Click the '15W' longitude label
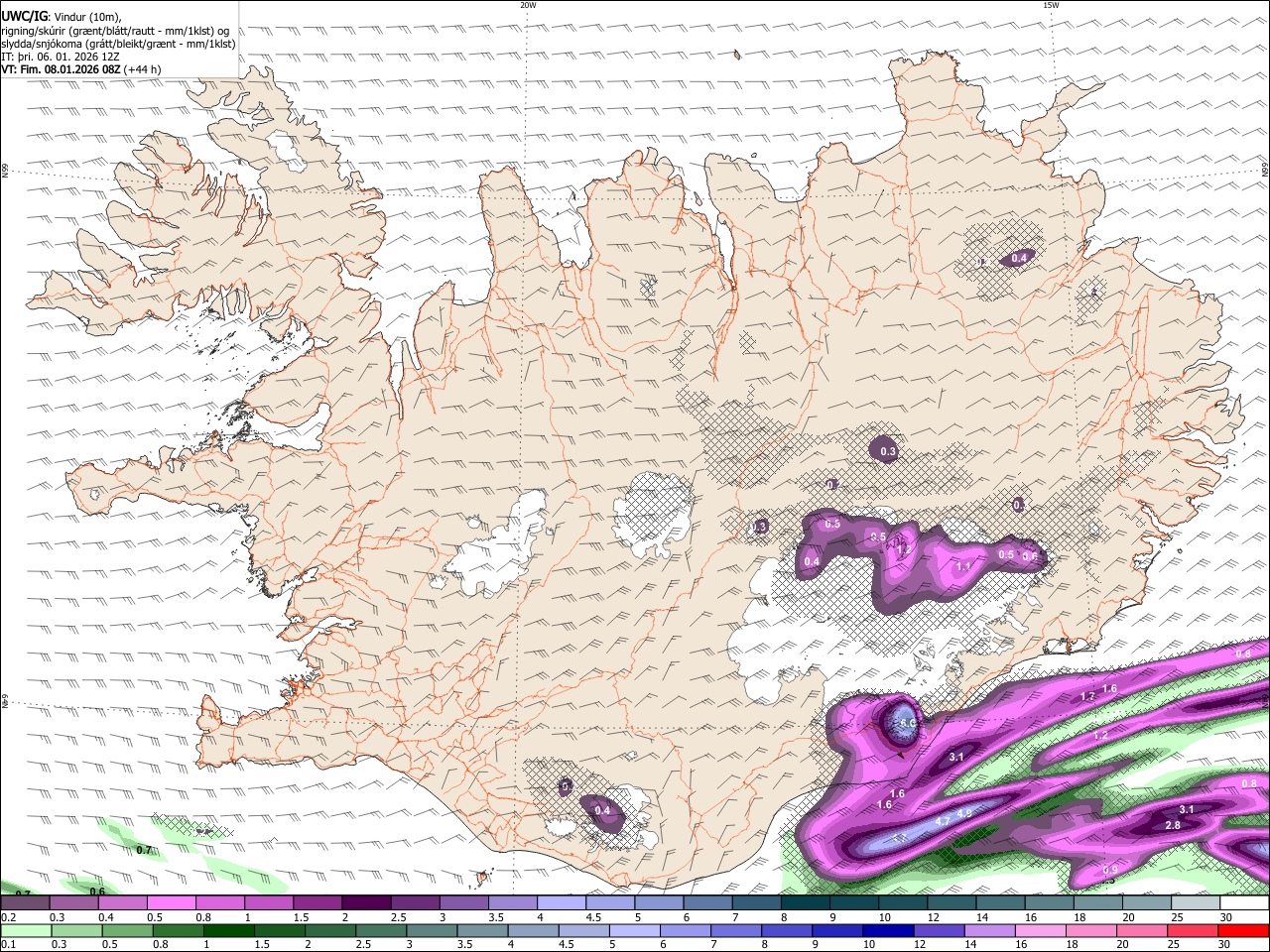1270x952 pixels. (x=1051, y=5)
